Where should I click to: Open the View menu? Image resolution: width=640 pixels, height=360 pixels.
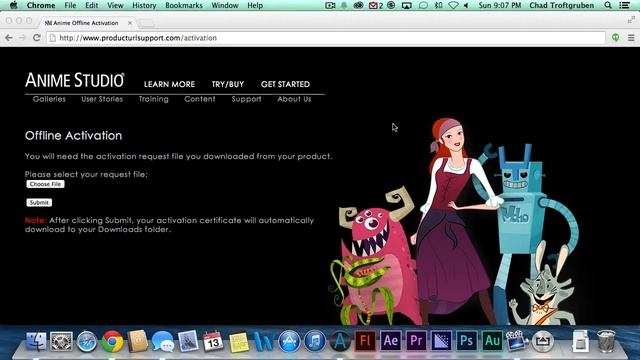[x=115, y=5]
